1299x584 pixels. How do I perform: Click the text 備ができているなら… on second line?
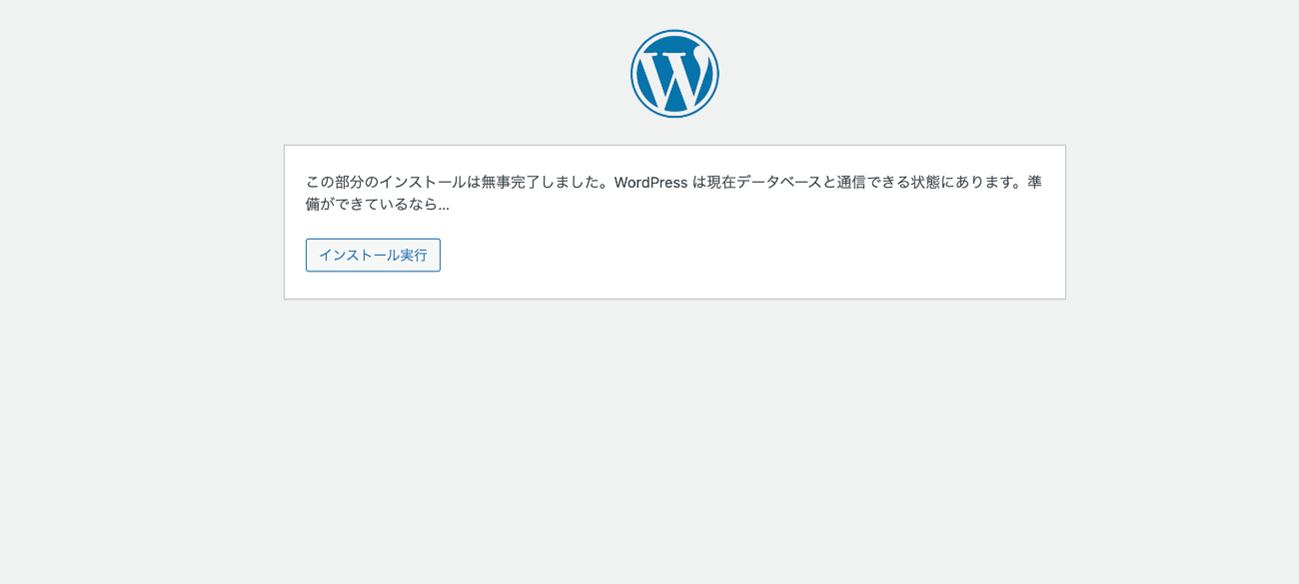pos(377,204)
